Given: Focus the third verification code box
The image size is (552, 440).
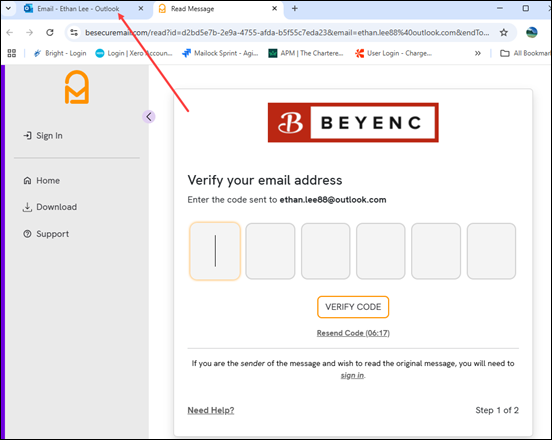Looking at the screenshot, I should click(326, 251).
